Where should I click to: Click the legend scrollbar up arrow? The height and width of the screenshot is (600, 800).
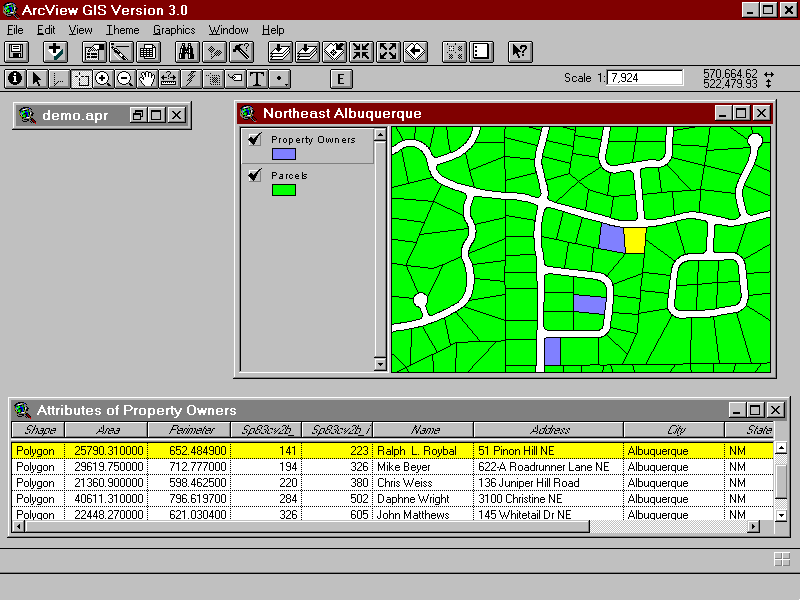(380, 135)
